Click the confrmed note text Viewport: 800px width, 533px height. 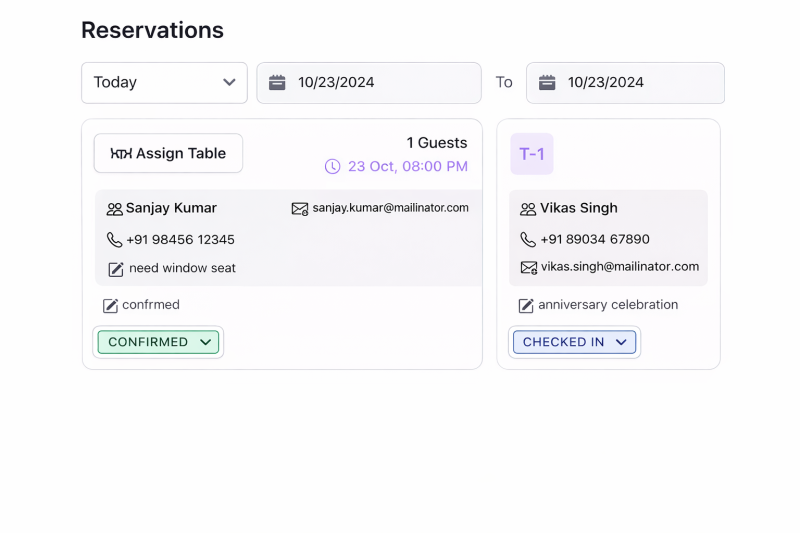coord(151,305)
